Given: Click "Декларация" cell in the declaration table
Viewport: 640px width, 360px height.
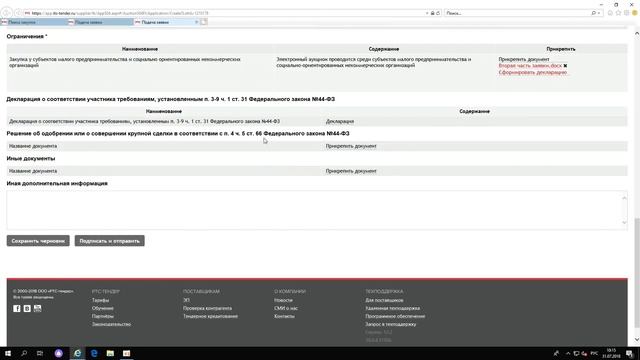Looking at the screenshot, I should [340, 121].
